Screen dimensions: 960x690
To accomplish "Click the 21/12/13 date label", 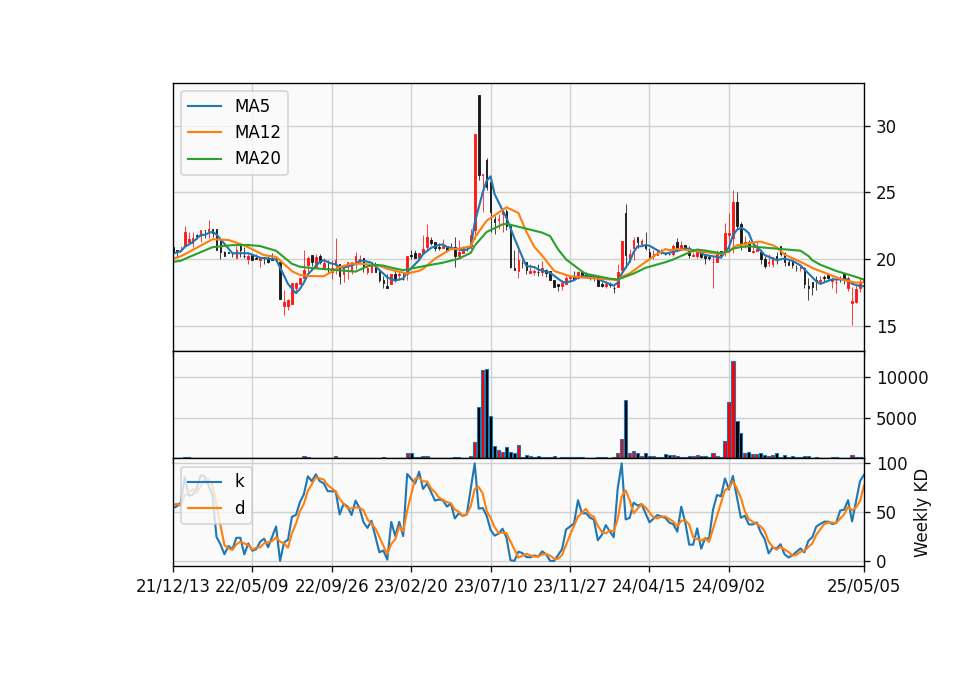I will tap(173, 586).
